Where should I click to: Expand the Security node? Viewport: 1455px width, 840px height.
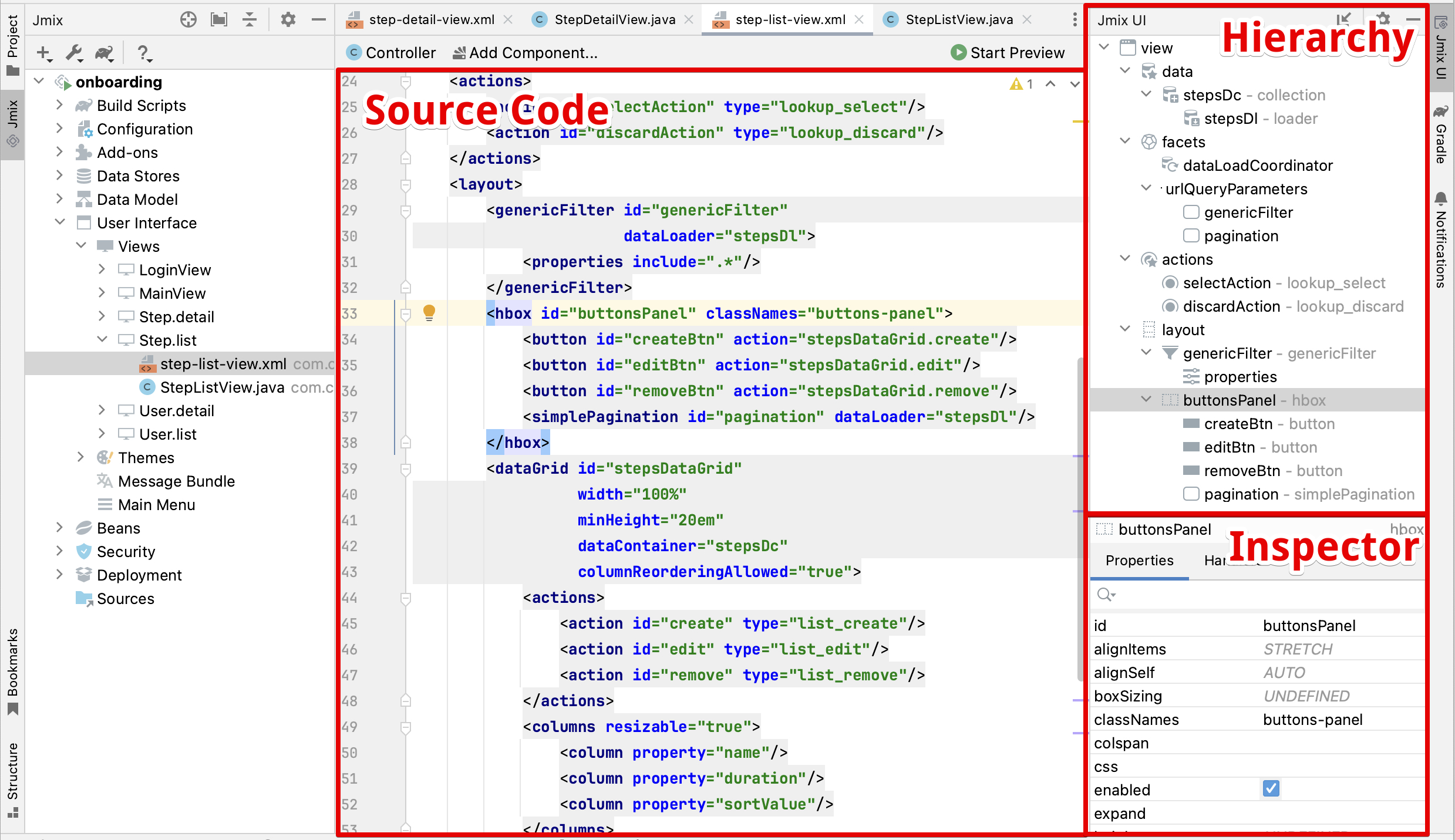pos(59,551)
